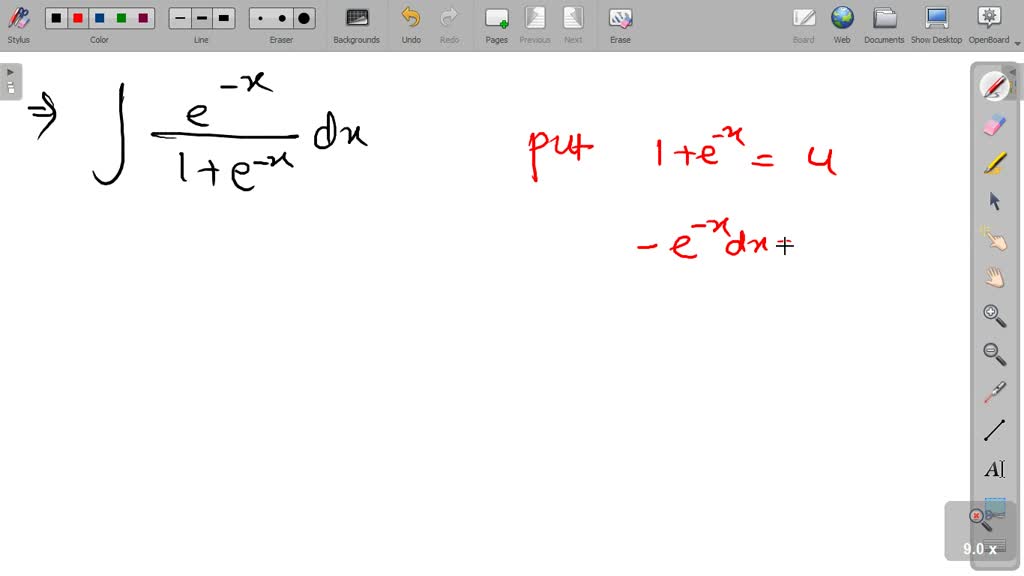
Task: Select the thickest line width
Action: tap(224, 17)
